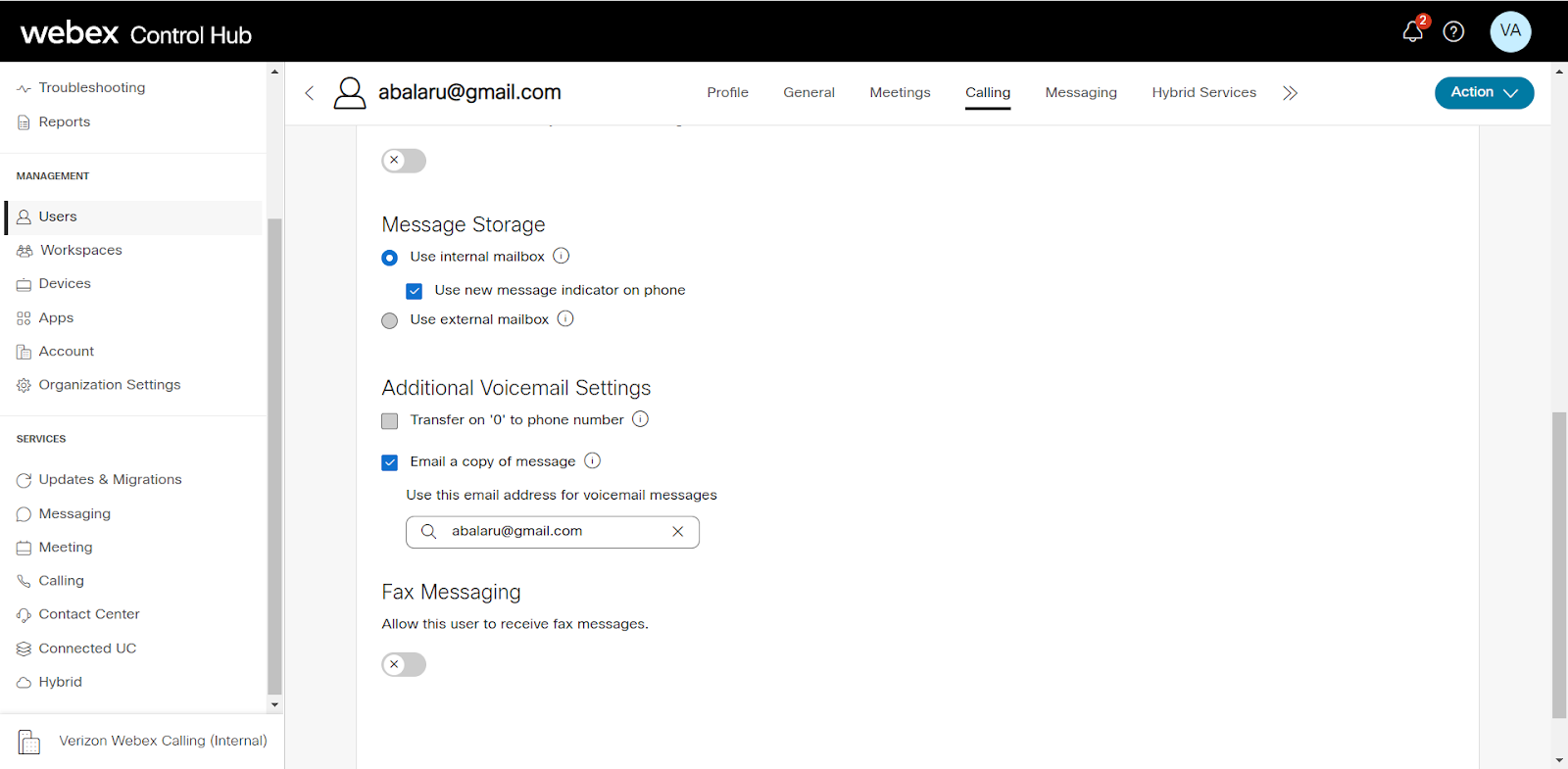Click the Devices sidebar icon
The width and height of the screenshot is (1568, 769).
tap(24, 284)
